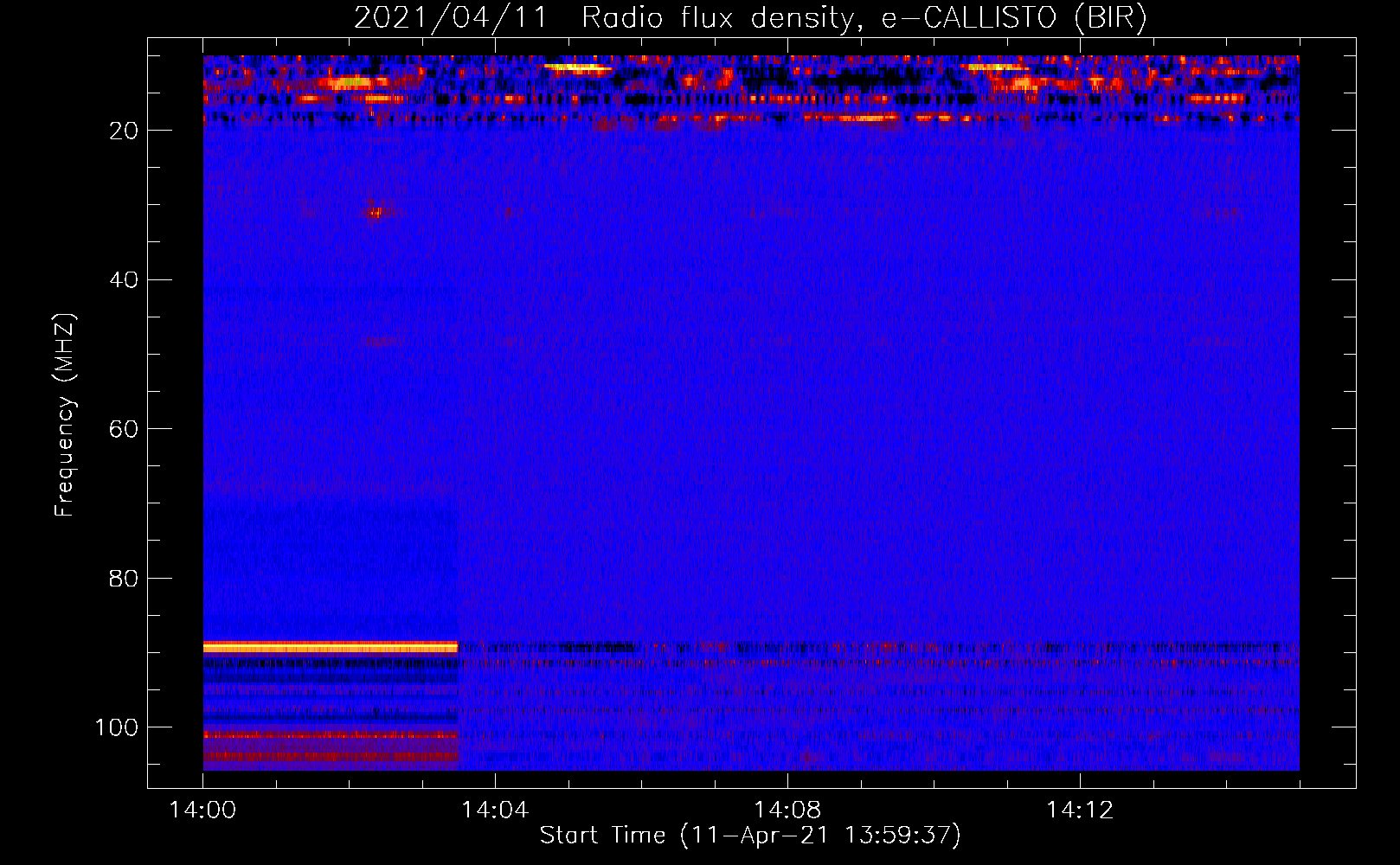Click the "80" frequency tick label
Screen dimensions: 1400x865
[125, 579]
